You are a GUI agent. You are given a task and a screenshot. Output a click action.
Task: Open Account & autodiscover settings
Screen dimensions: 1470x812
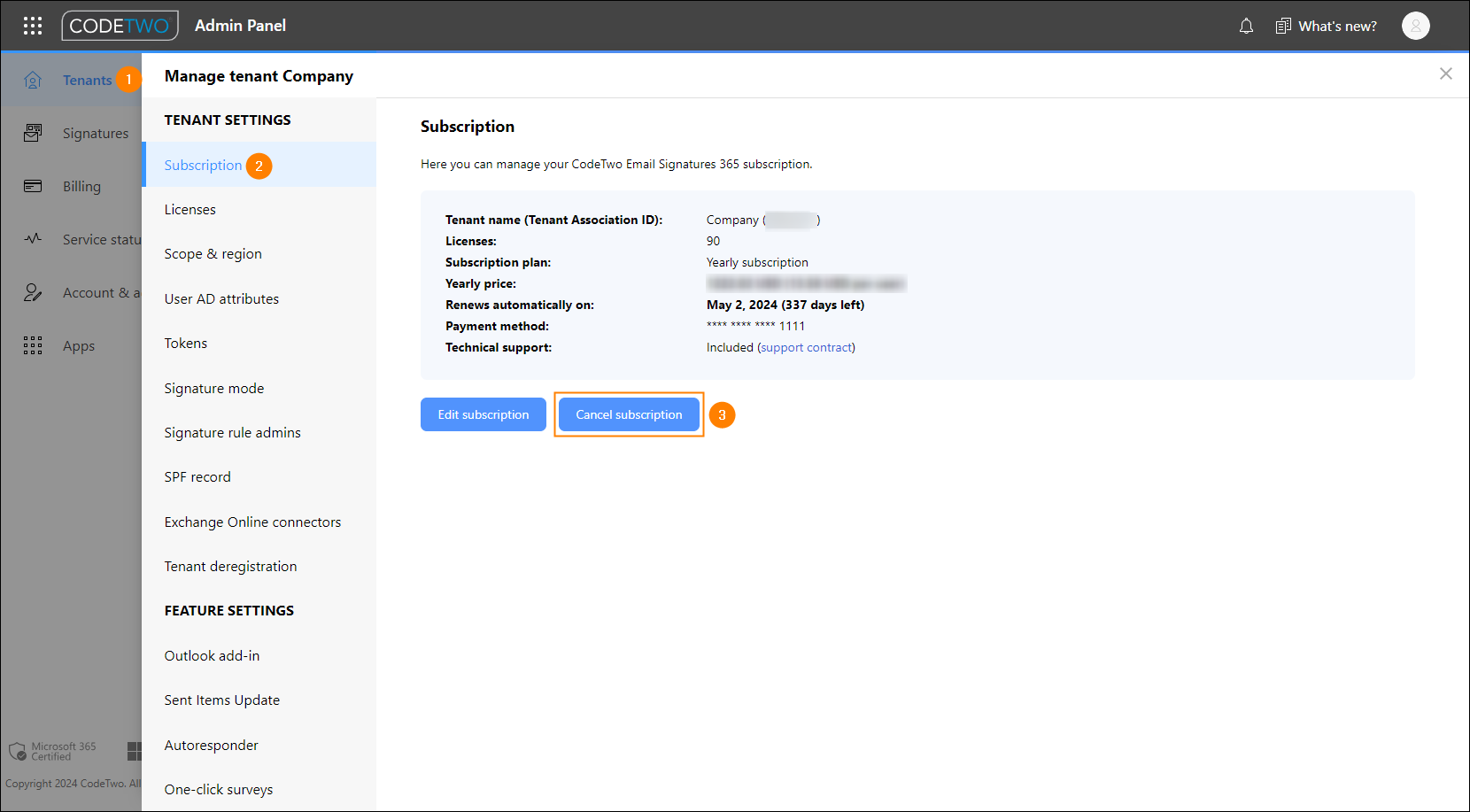(x=99, y=292)
